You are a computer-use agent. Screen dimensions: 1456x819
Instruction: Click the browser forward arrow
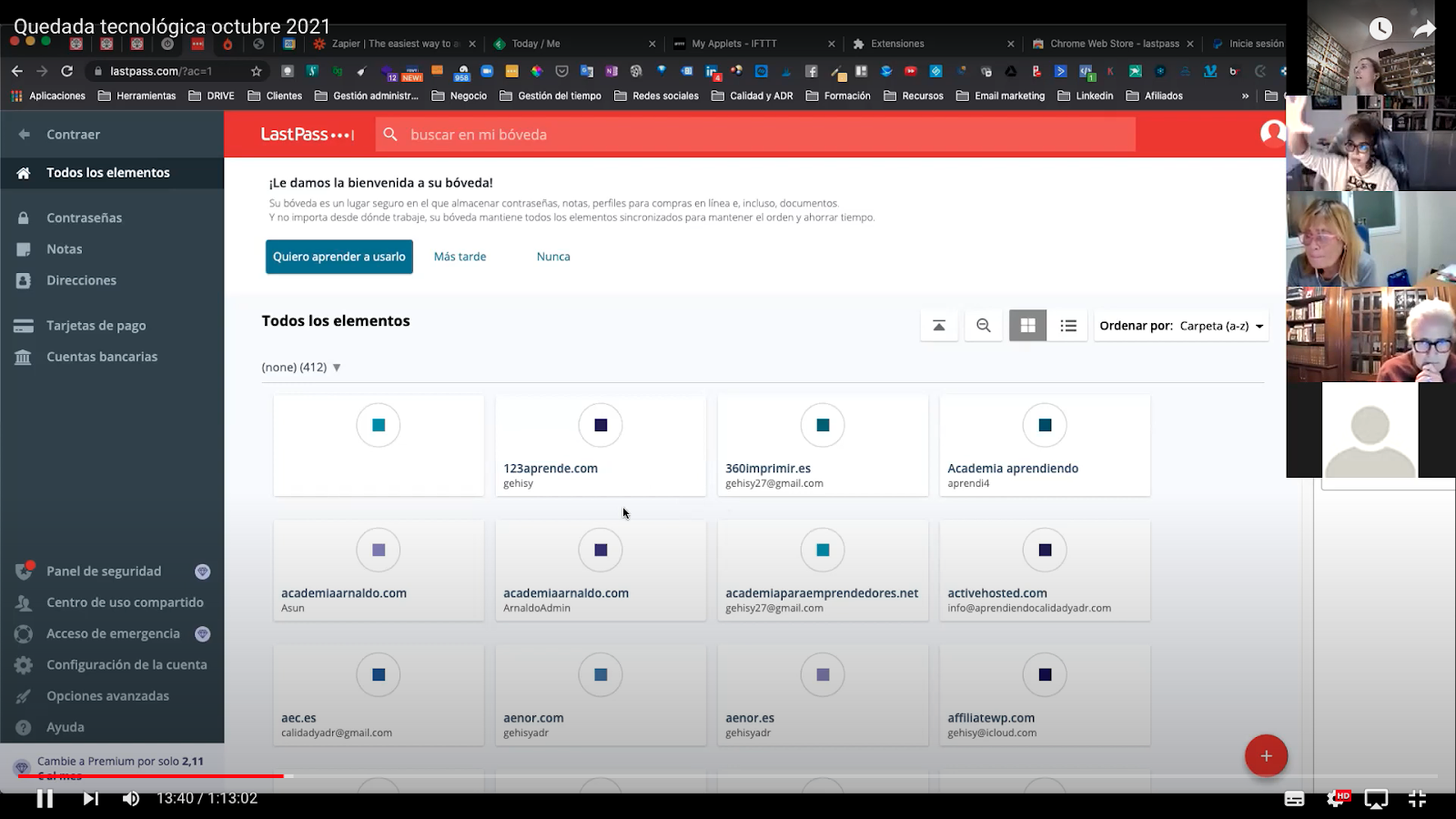(42, 71)
